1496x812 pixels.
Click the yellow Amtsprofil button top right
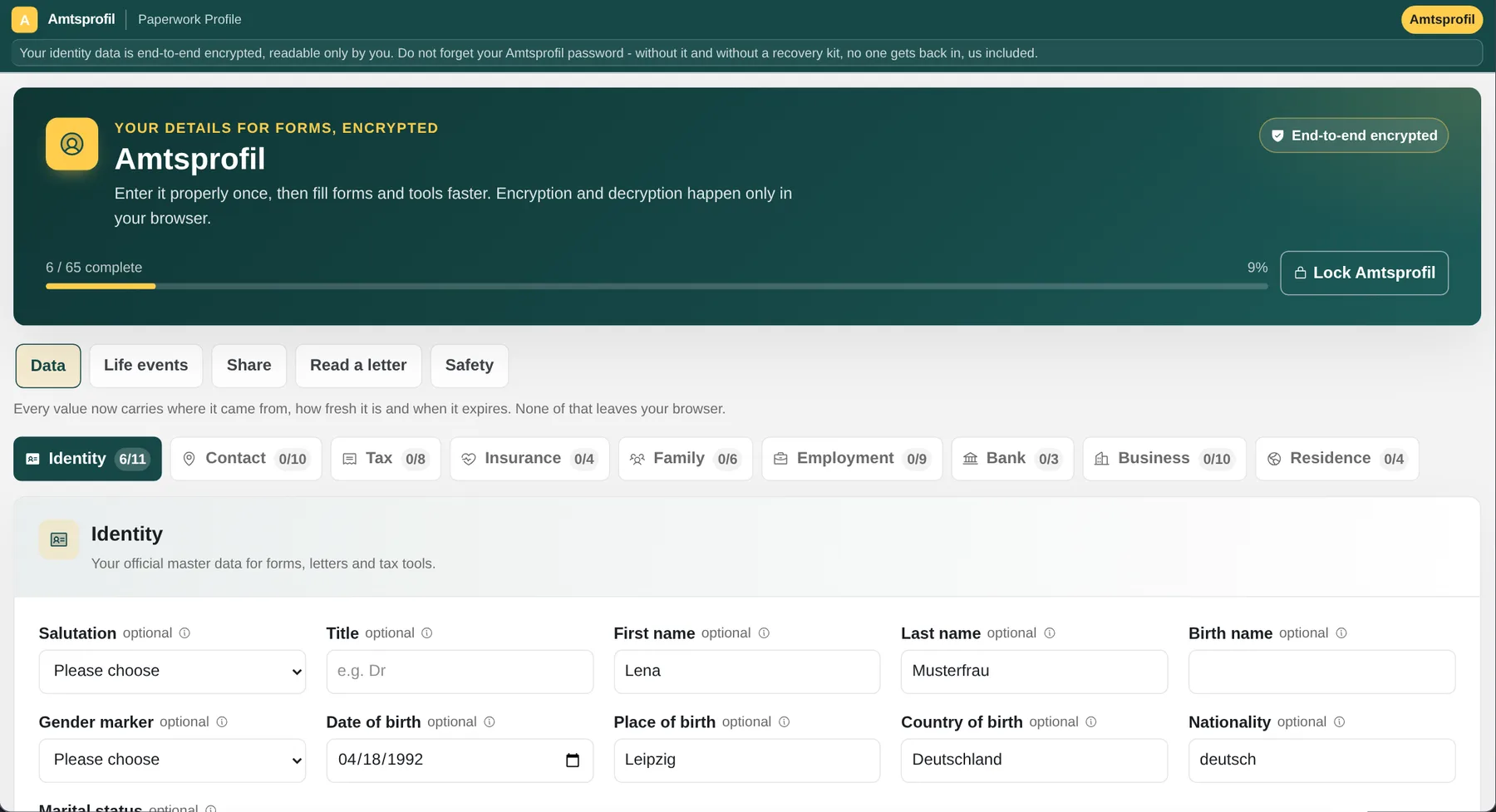tap(1442, 19)
